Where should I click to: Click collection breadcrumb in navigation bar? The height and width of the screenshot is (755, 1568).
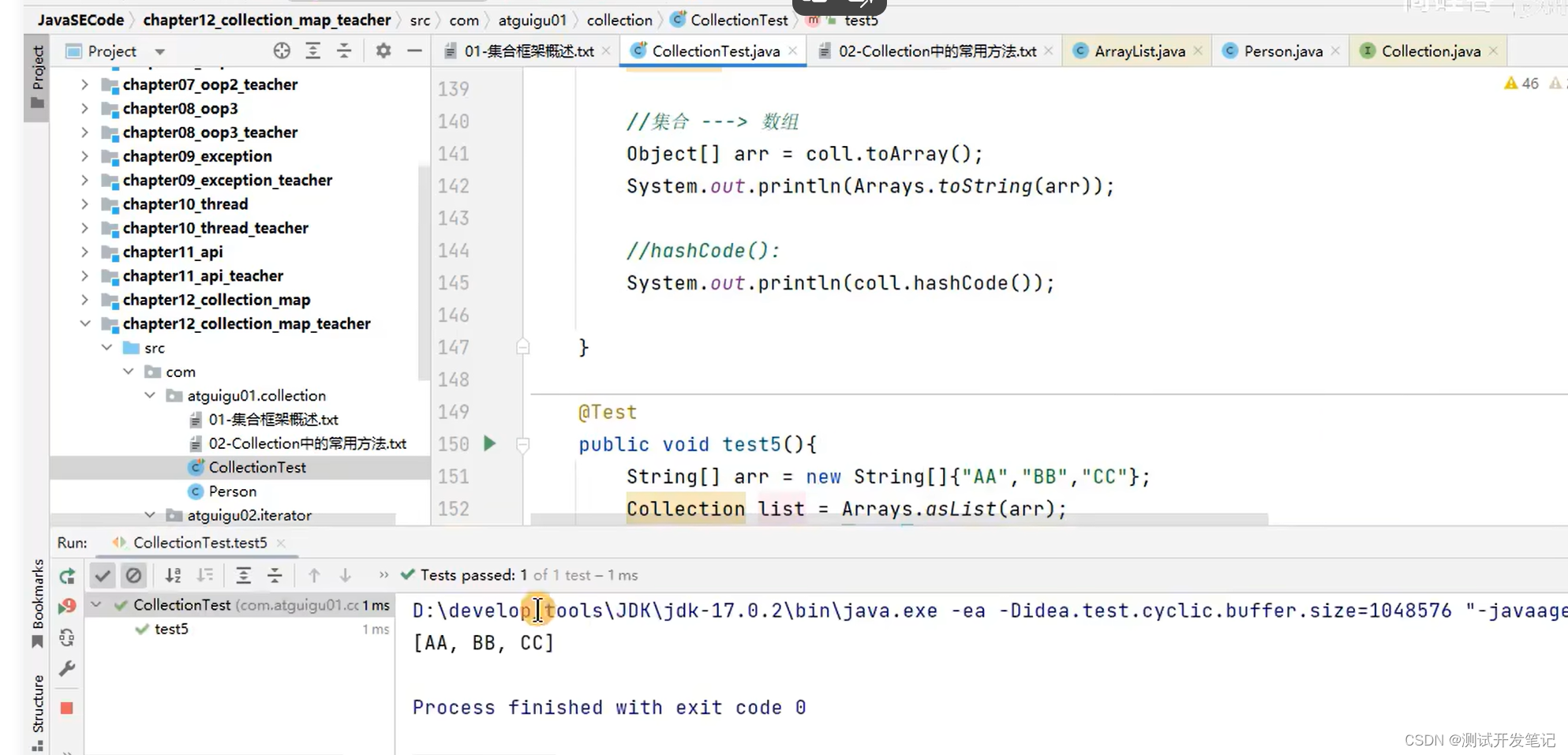(619, 20)
